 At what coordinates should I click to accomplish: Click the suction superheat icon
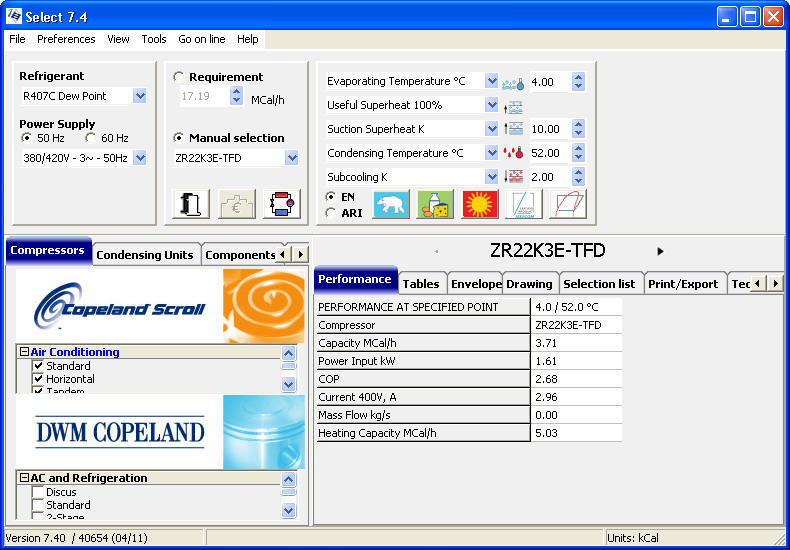[x=513, y=129]
